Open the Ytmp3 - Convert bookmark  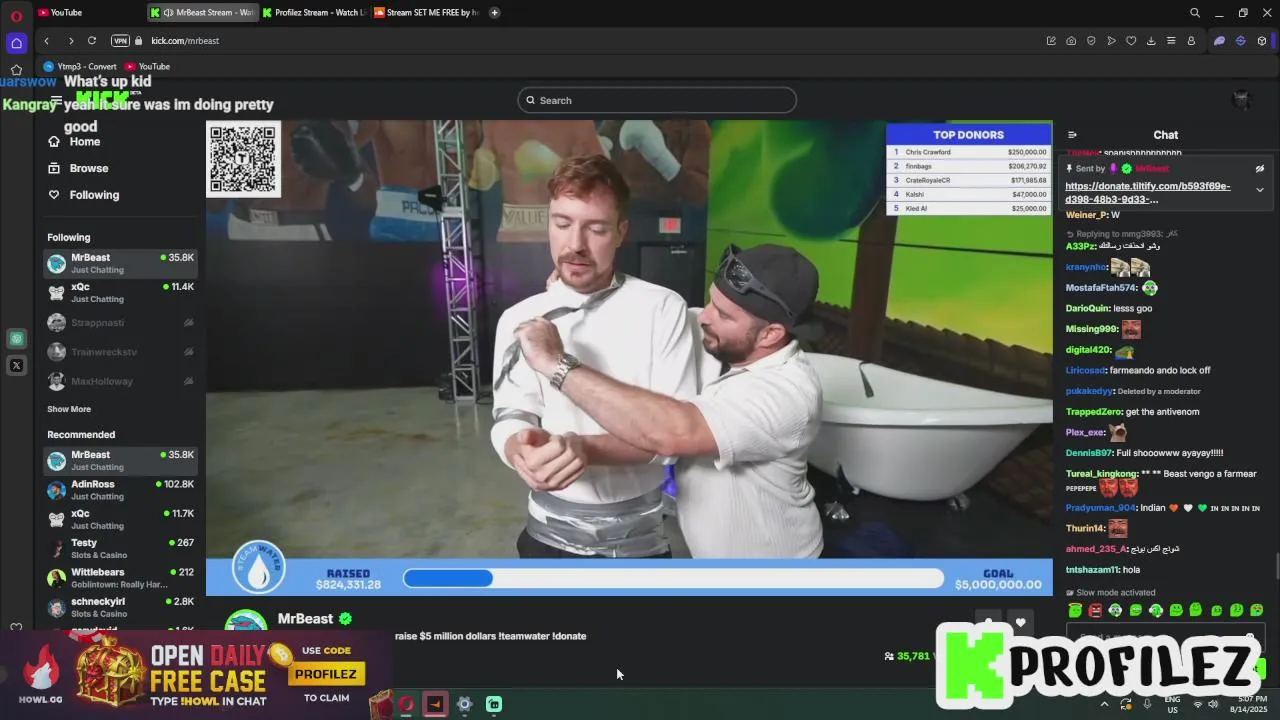point(80,67)
